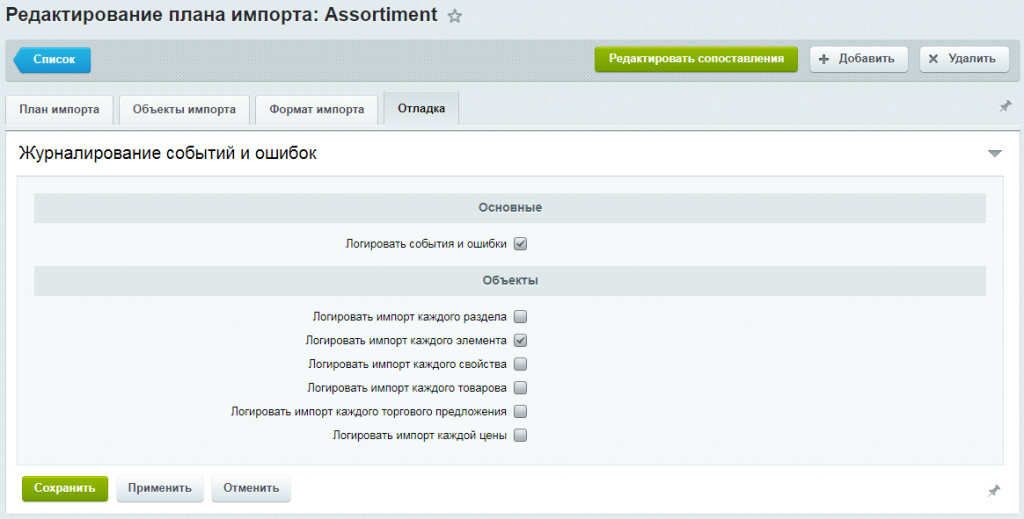This screenshot has width=1024, height=519.
Task: Click the Список back button
Action: point(54,60)
